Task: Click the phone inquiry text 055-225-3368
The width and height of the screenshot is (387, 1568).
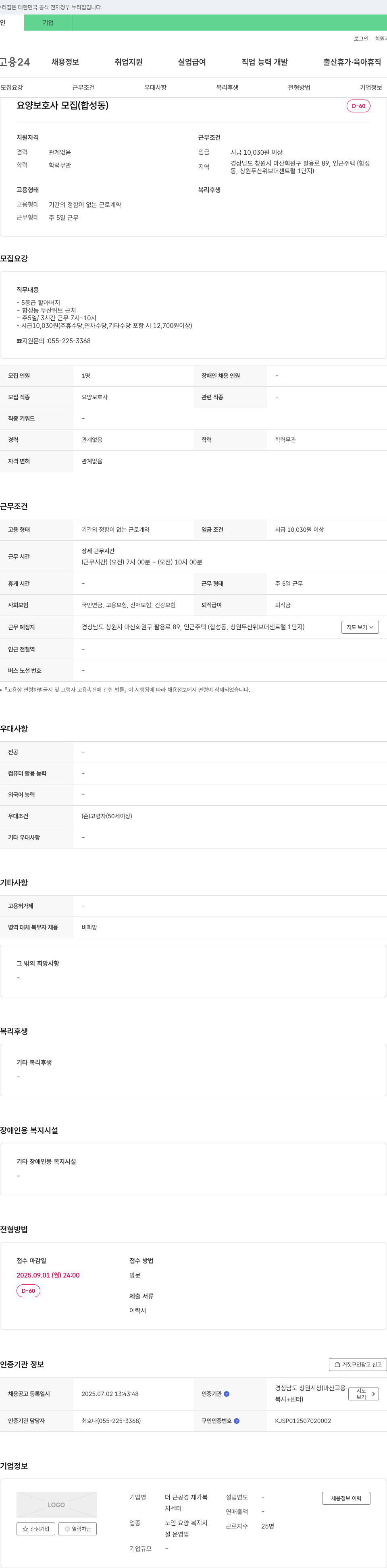Action: coord(69,341)
